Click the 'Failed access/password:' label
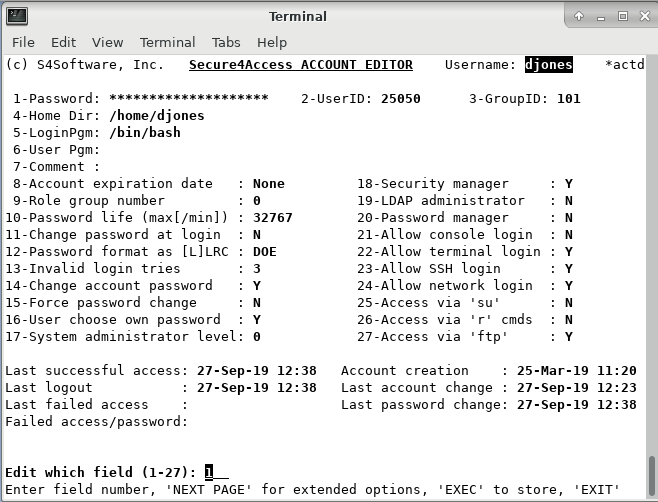This screenshot has width=658, height=502. (97, 421)
